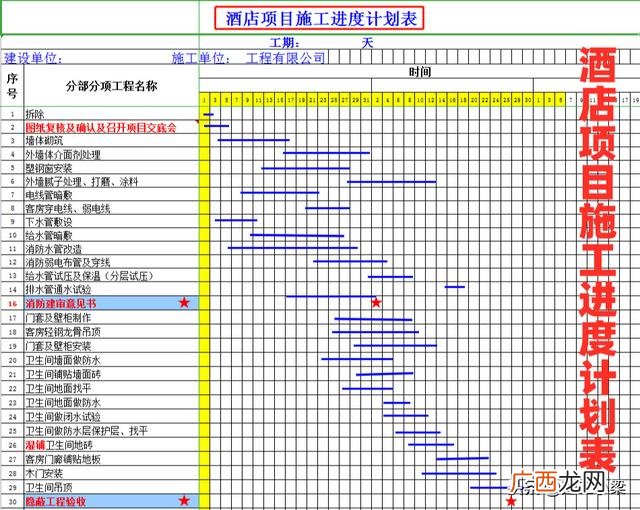Viewport: 640px width, 510px height.
Task: Select the Gantt bar for 下水管敷设
Action: click(x=236, y=220)
